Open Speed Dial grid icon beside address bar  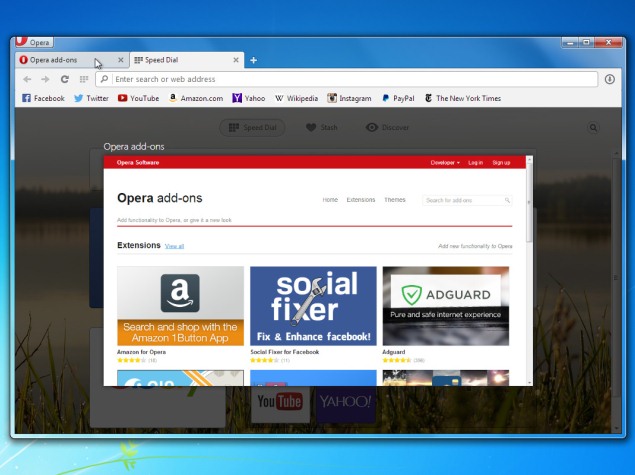coord(84,79)
